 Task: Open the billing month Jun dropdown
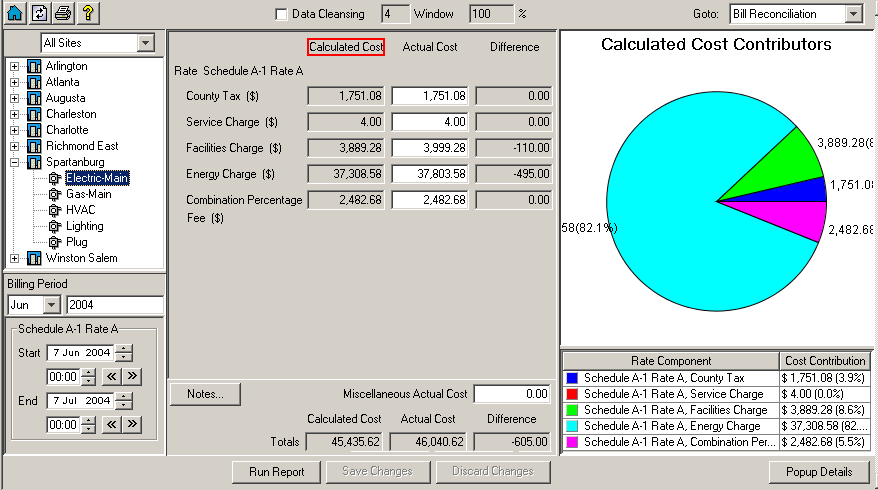tap(52, 305)
